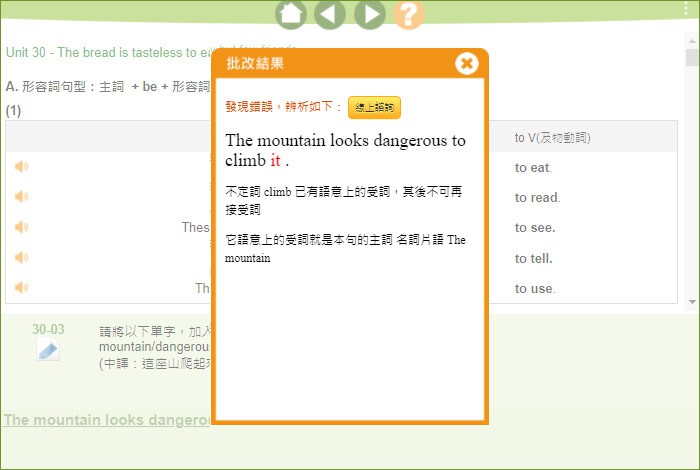
Task: Click the next page arrow button
Action: pos(369,14)
